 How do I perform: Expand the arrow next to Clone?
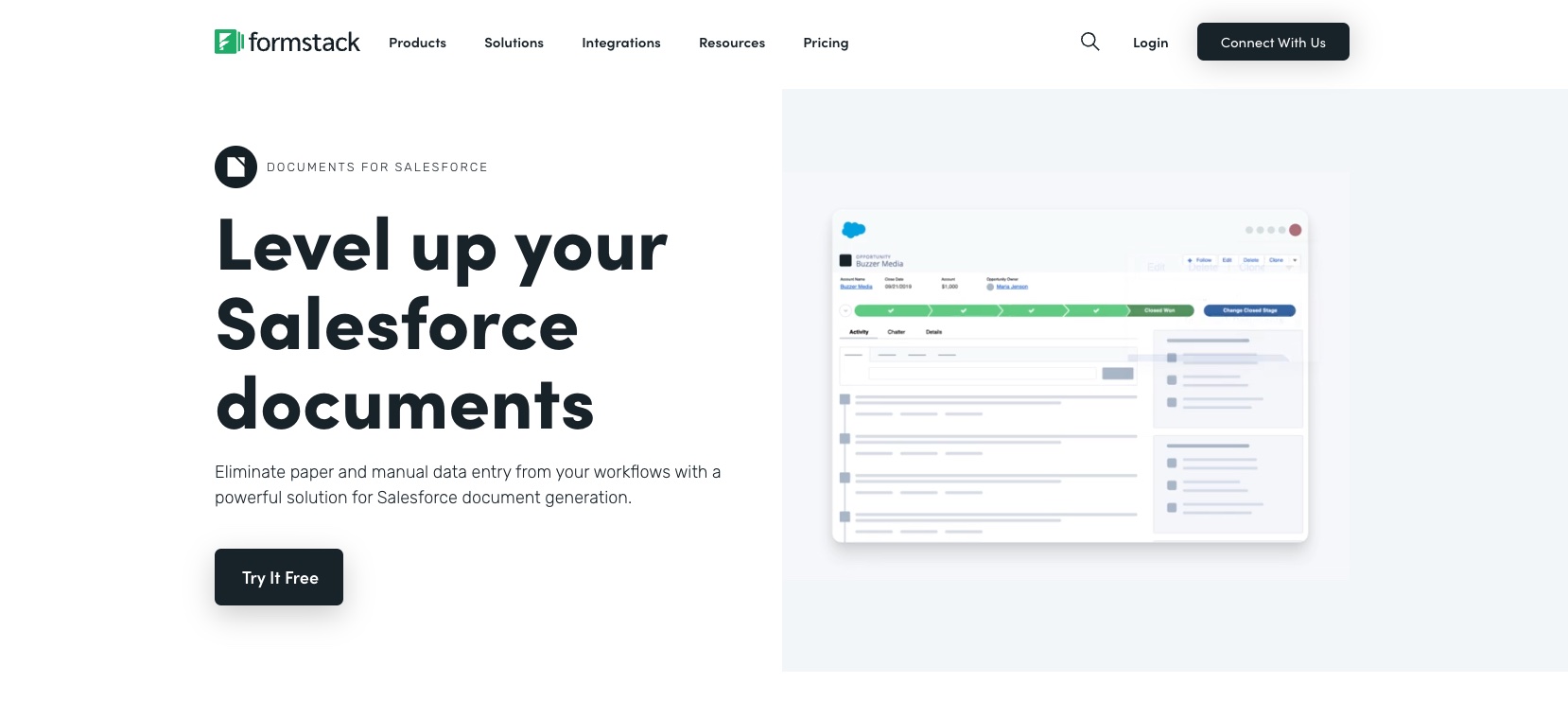(x=1295, y=260)
